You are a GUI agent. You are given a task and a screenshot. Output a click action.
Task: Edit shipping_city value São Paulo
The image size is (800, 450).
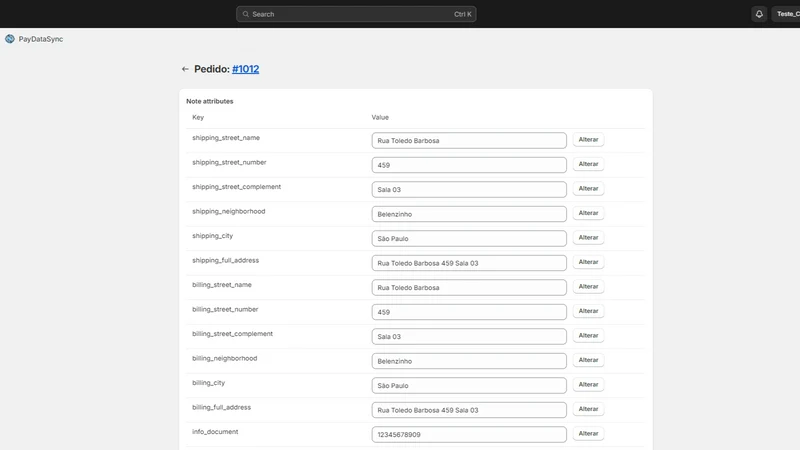coord(469,238)
